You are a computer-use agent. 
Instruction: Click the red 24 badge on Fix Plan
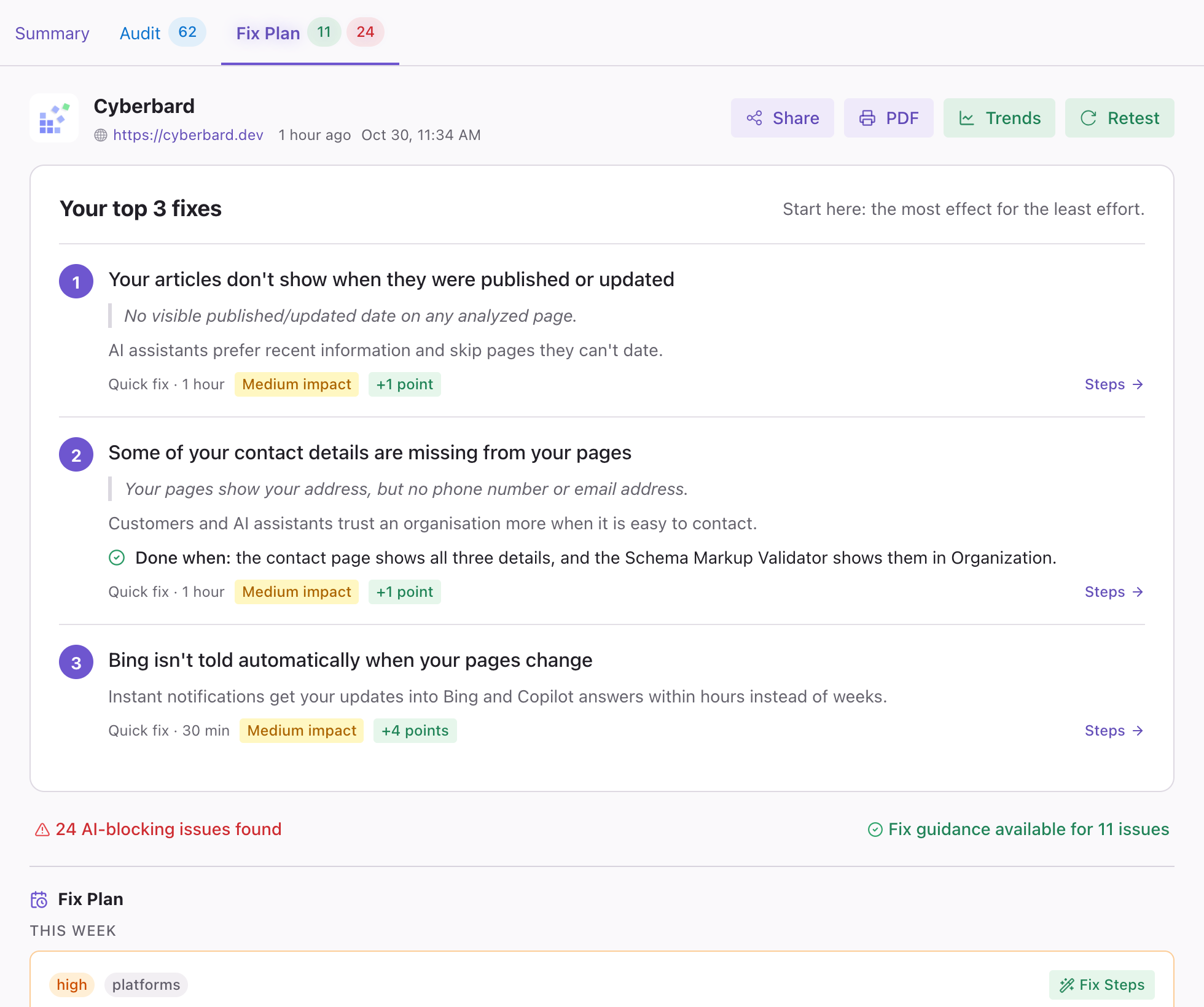point(365,32)
